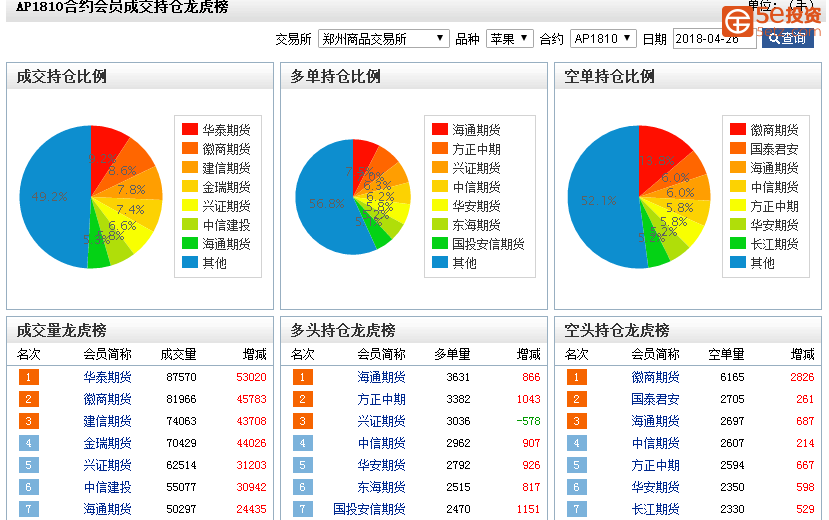Open 东海期货 link in 多头持仓龙虎榜

pos(381,487)
